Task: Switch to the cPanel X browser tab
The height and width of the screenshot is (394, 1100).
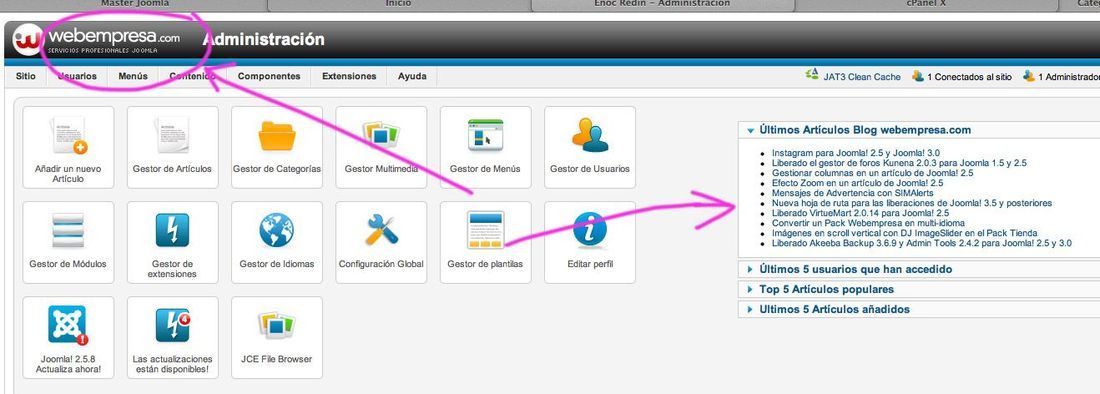Action: click(926, 4)
